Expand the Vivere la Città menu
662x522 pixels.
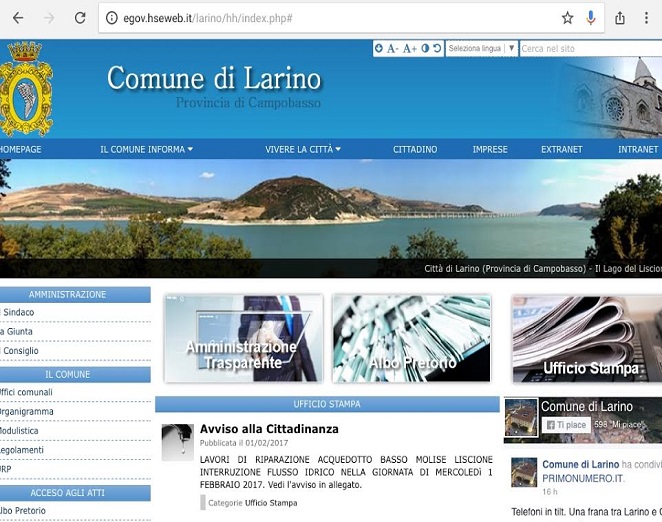[x=302, y=149]
